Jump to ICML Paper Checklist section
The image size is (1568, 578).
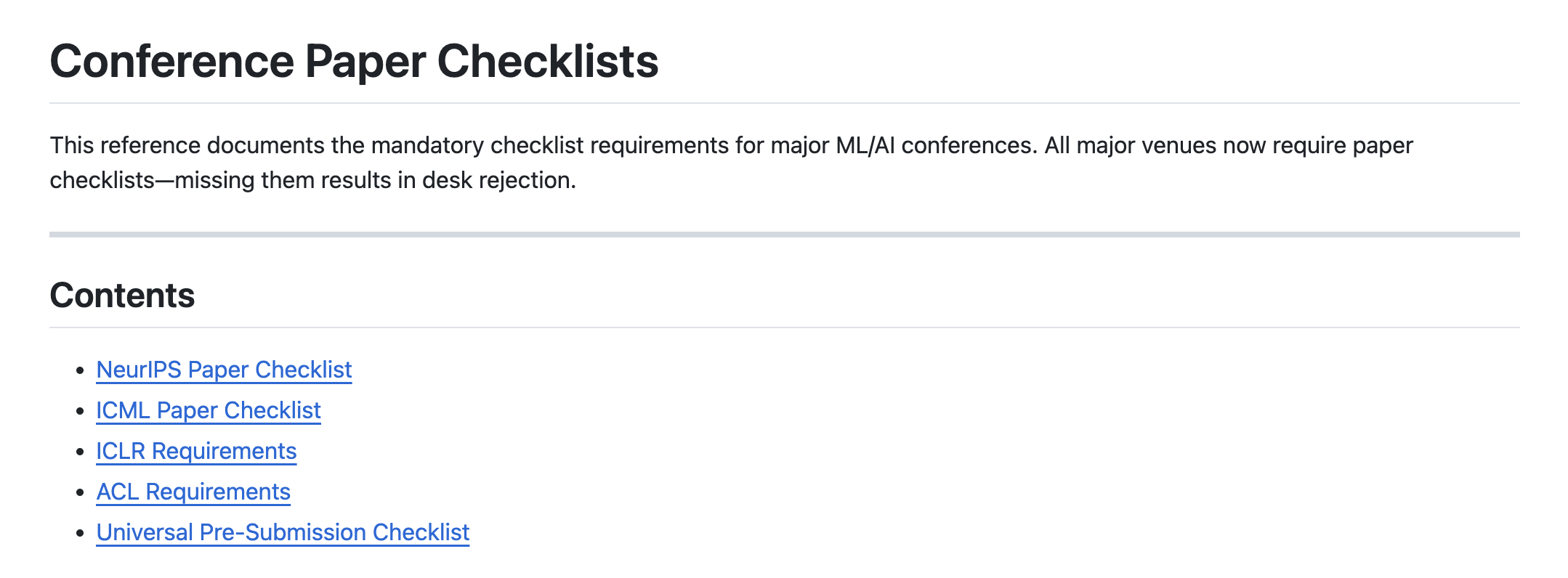click(208, 410)
